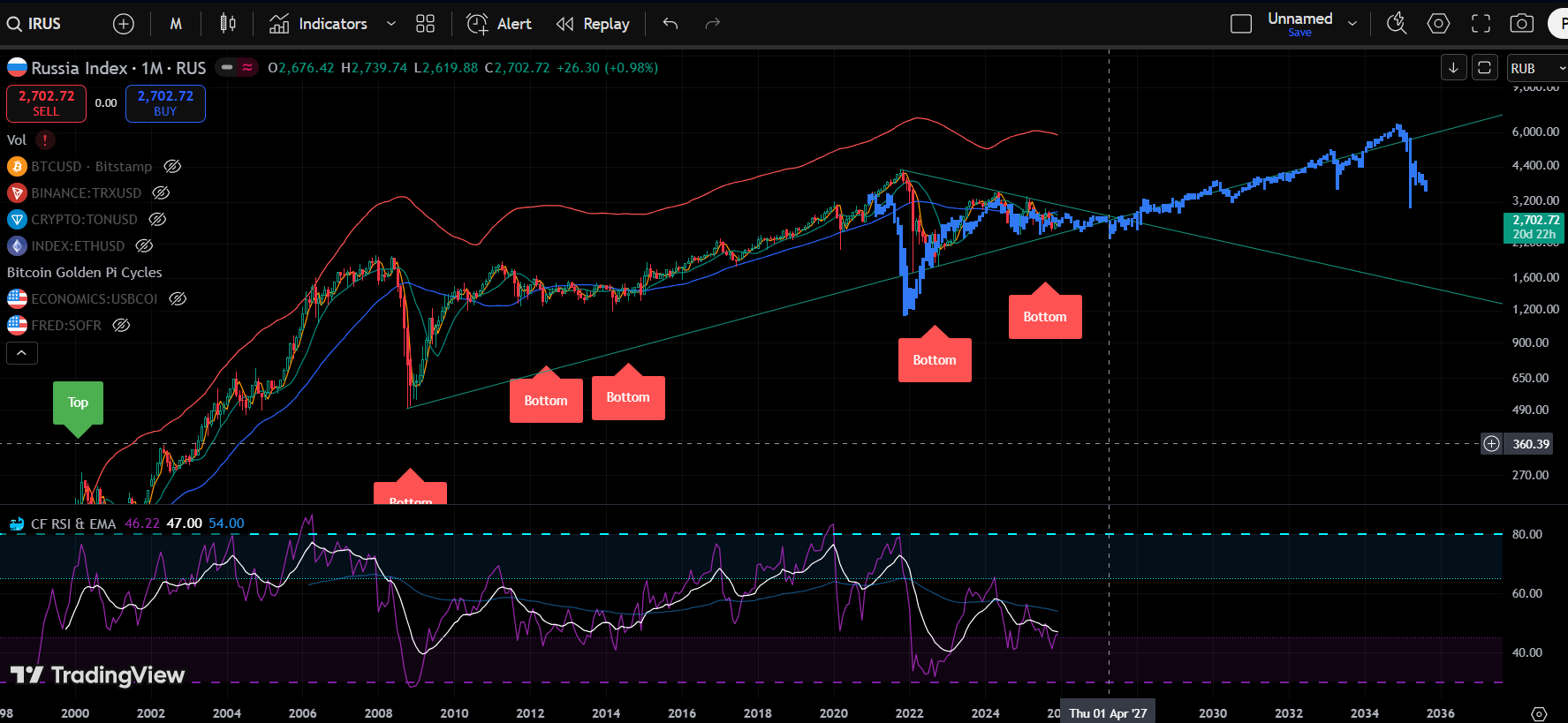
Task: Click the Save link under Unnamed layout
Action: [1299, 33]
